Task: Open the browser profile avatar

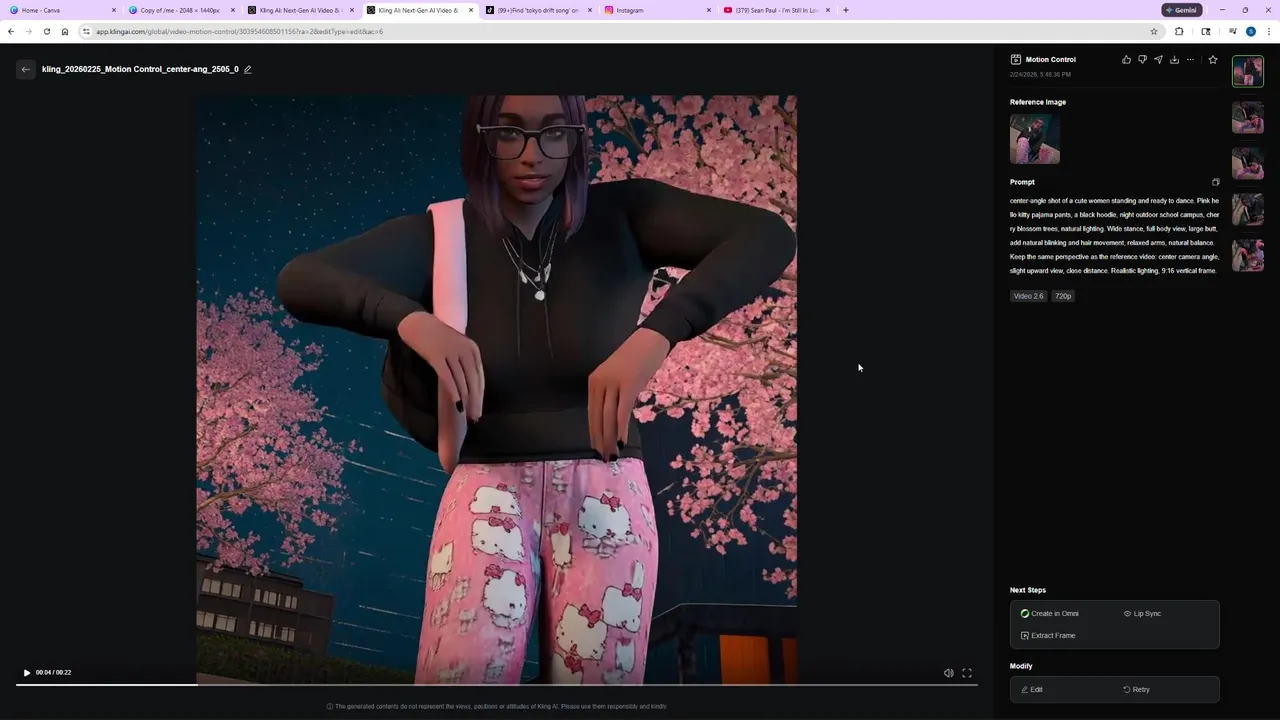Action: 1250,31
